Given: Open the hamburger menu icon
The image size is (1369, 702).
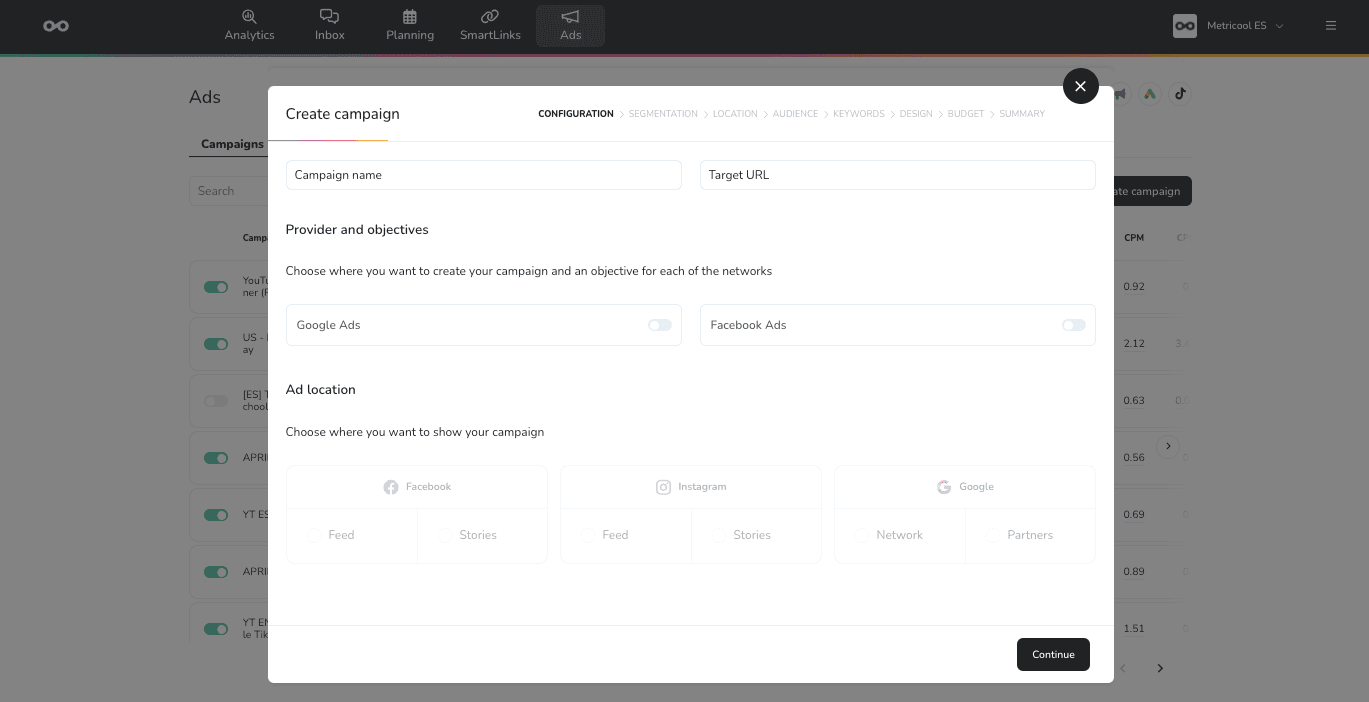Looking at the screenshot, I should [1330, 26].
